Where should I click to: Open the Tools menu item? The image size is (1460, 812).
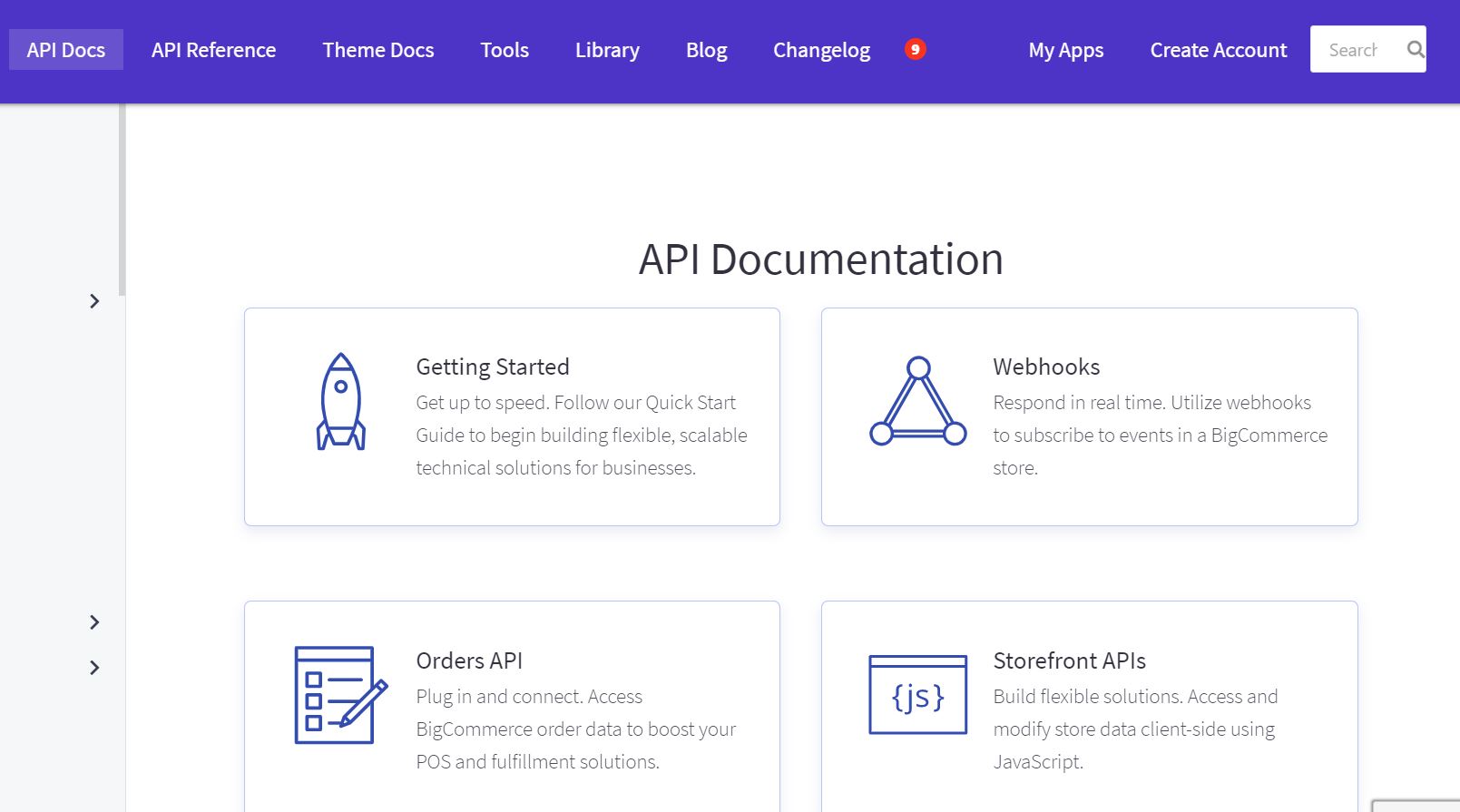tap(505, 50)
